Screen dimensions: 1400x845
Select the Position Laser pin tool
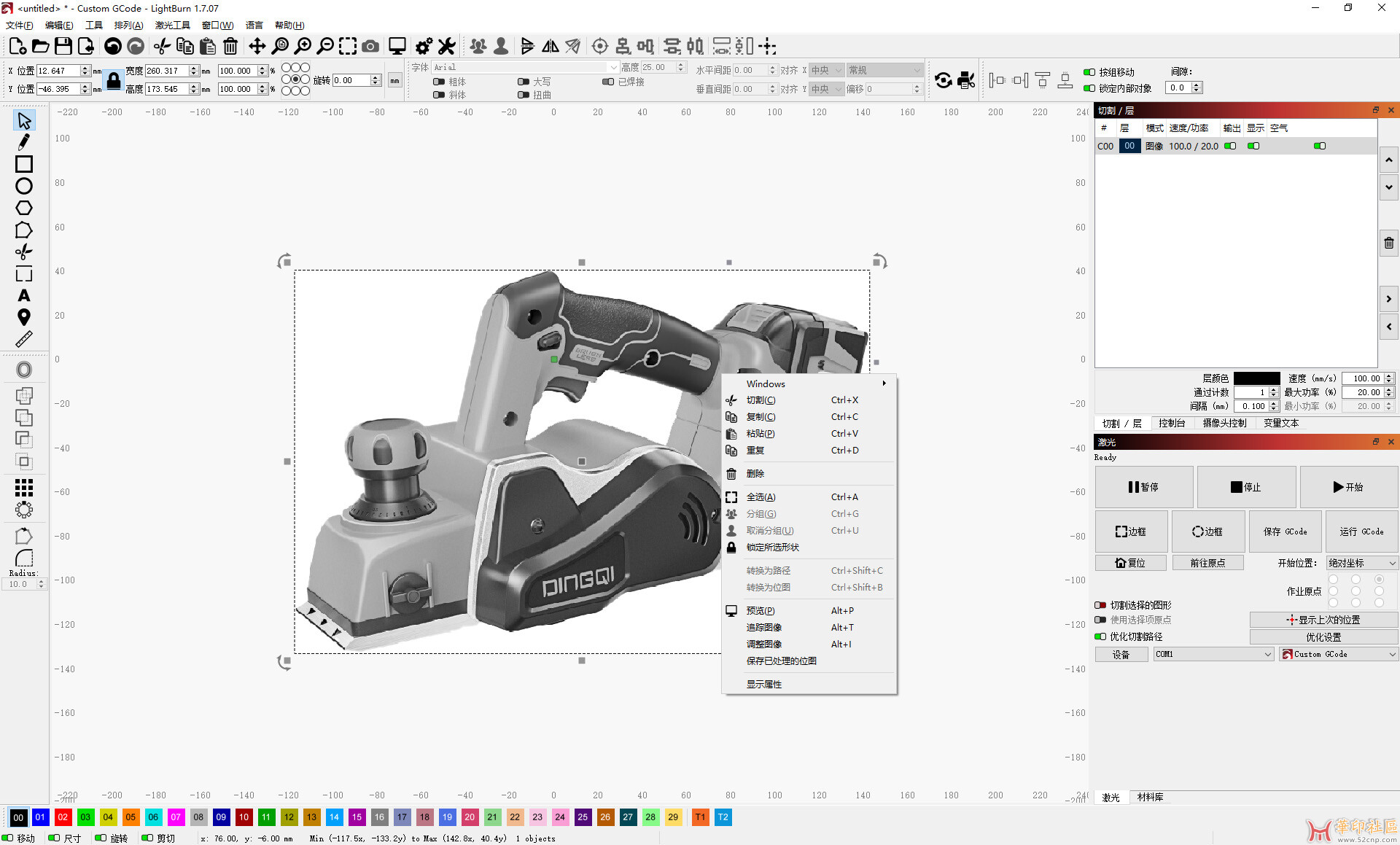tap(24, 317)
